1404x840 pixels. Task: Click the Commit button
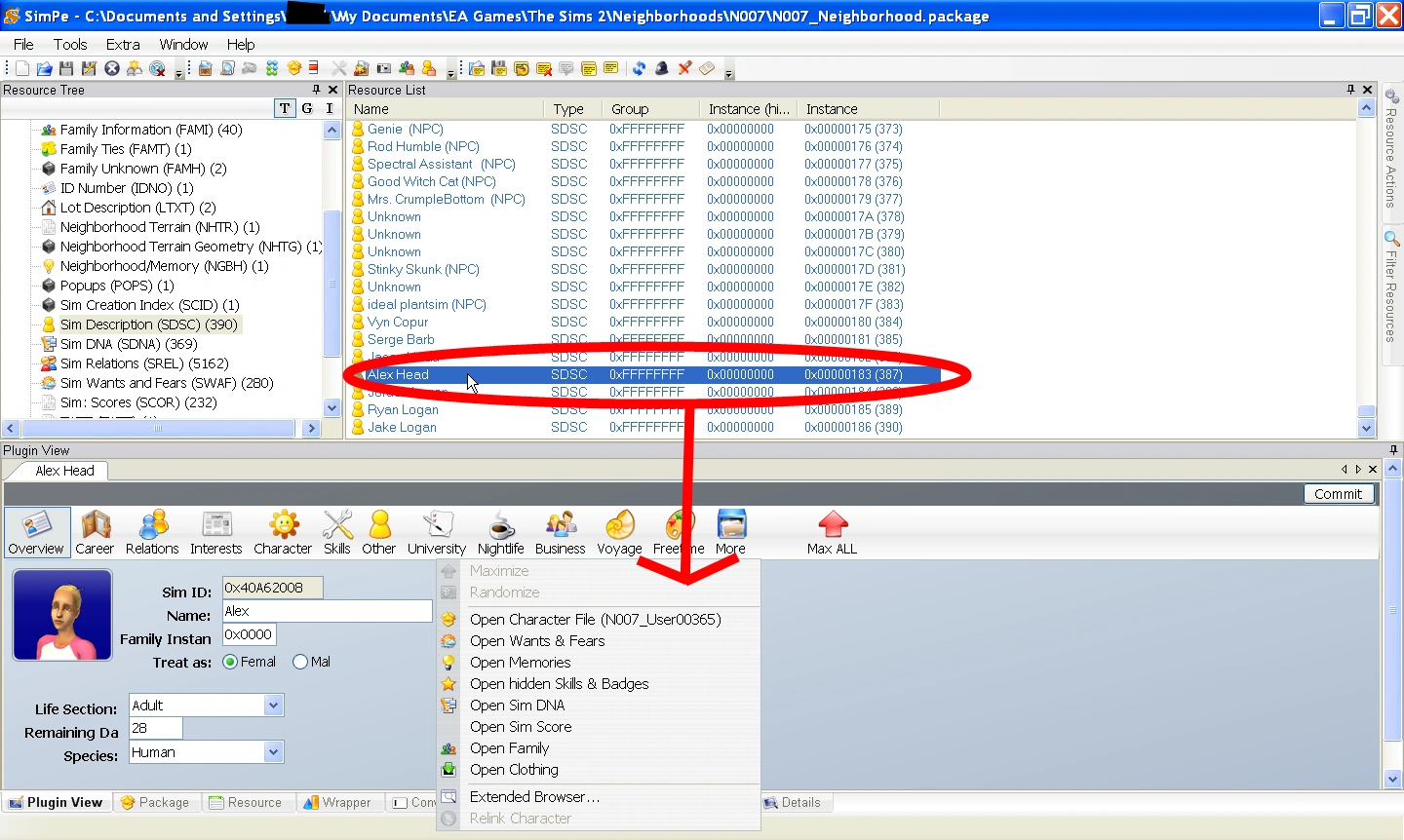click(1339, 494)
